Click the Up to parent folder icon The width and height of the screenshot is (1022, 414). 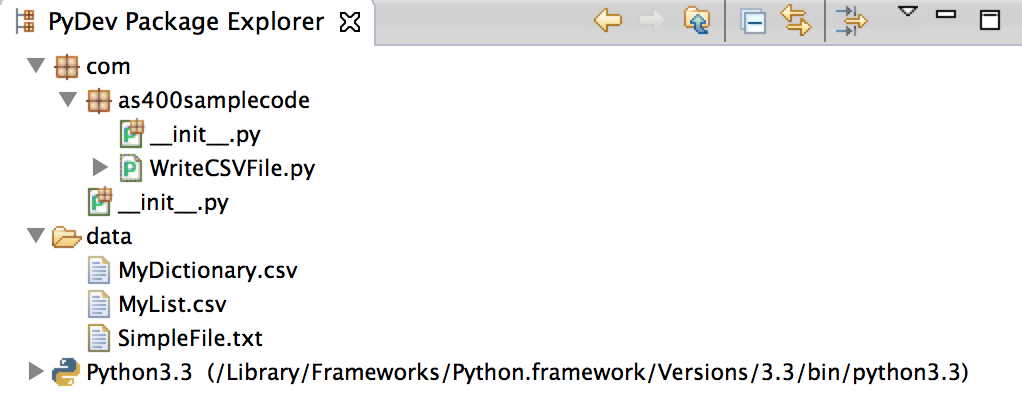pos(695,22)
